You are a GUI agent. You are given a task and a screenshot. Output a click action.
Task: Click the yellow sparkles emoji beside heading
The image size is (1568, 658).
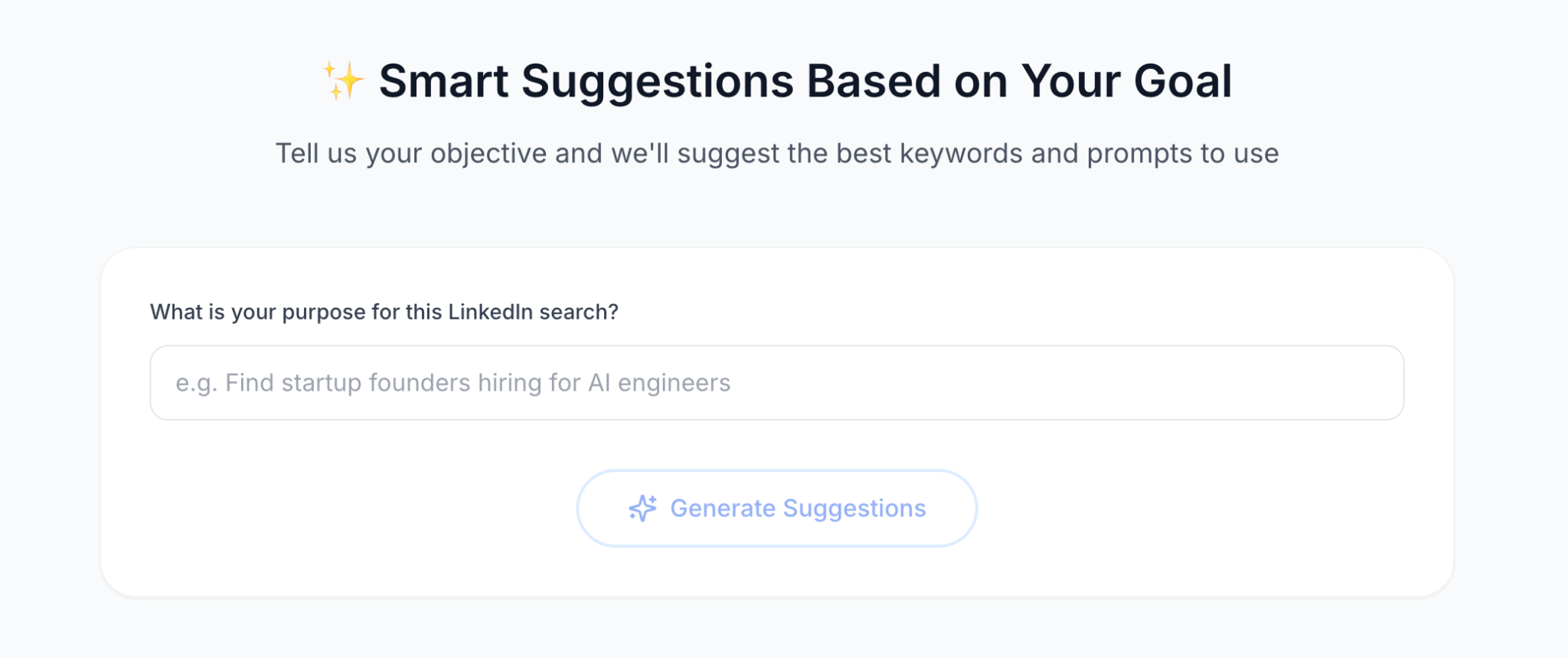point(343,80)
